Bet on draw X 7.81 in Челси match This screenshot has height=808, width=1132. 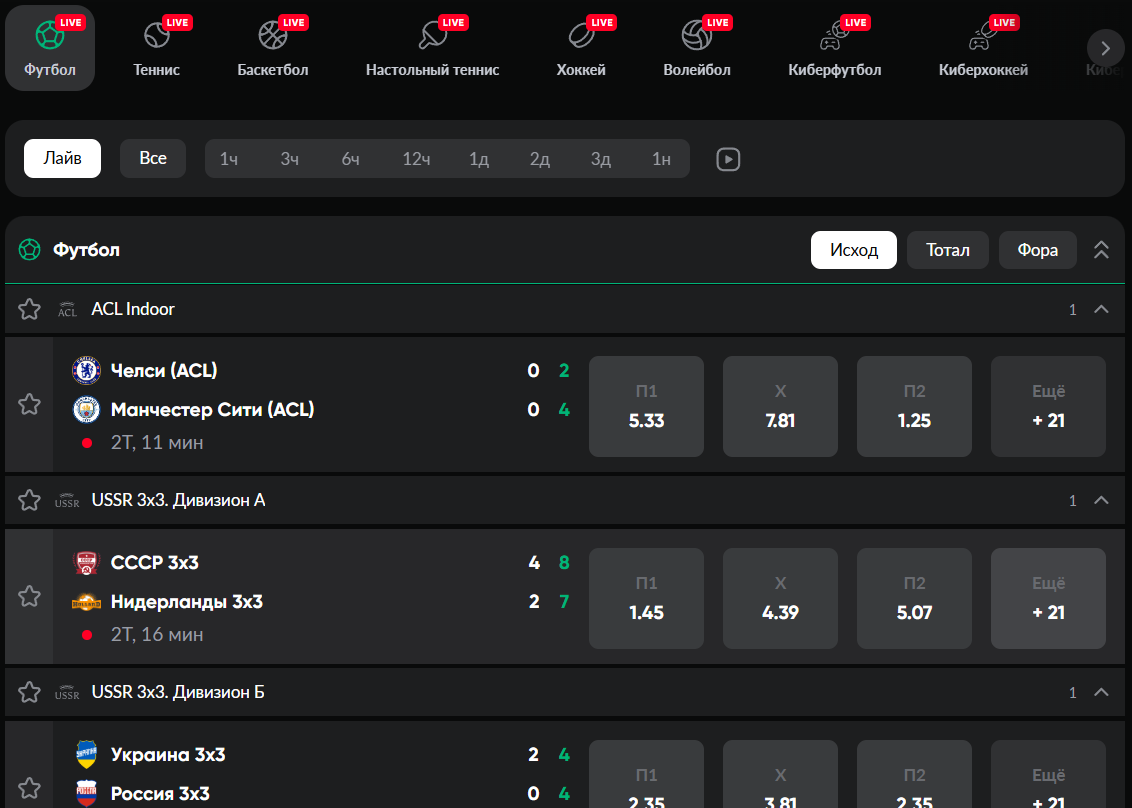pos(780,407)
